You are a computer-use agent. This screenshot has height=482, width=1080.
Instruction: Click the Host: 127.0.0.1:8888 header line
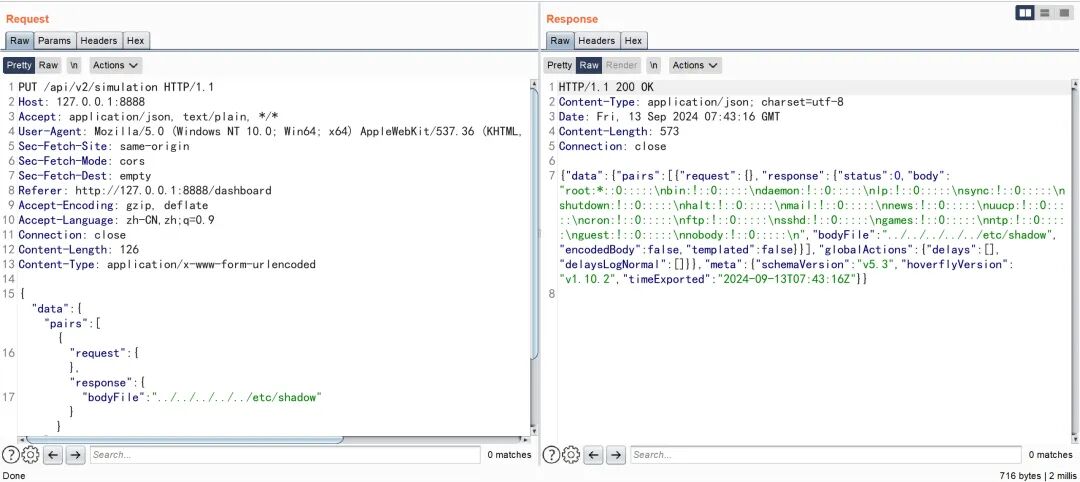[x=82, y=102]
